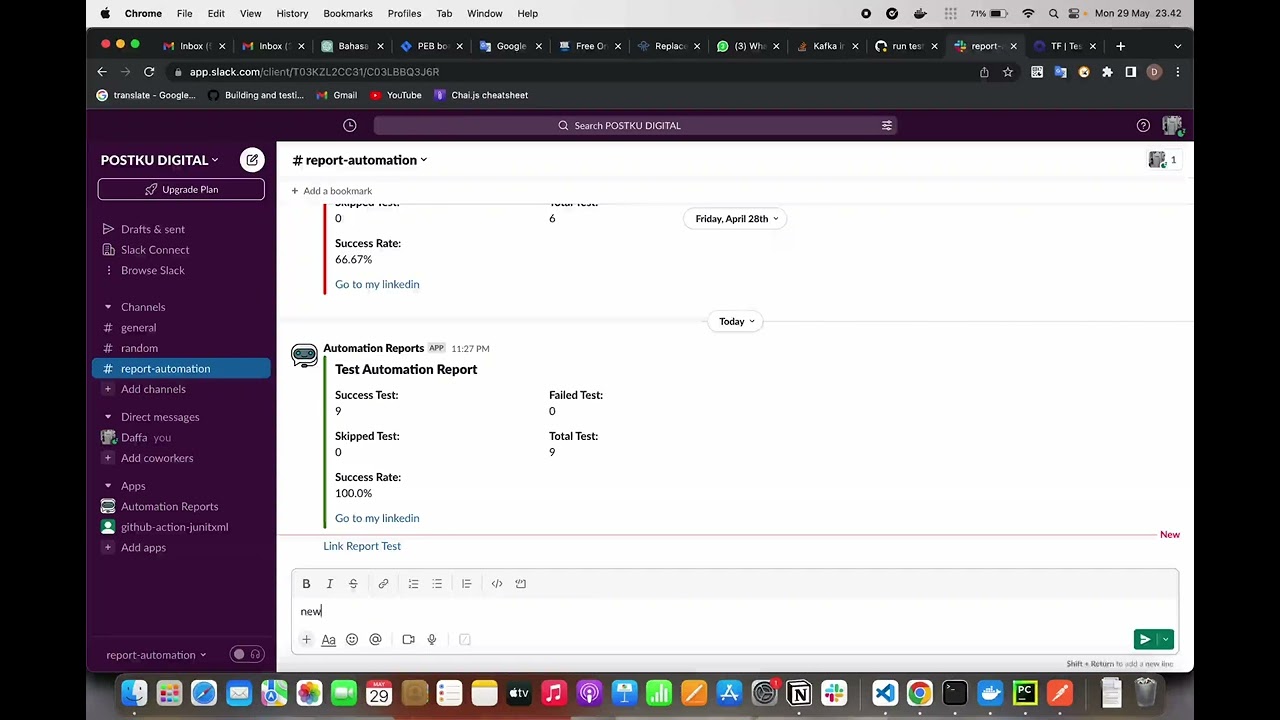Open the Profiles menu
The height and width of the screenshot is (720, 1280).
[x=404, y=14]
